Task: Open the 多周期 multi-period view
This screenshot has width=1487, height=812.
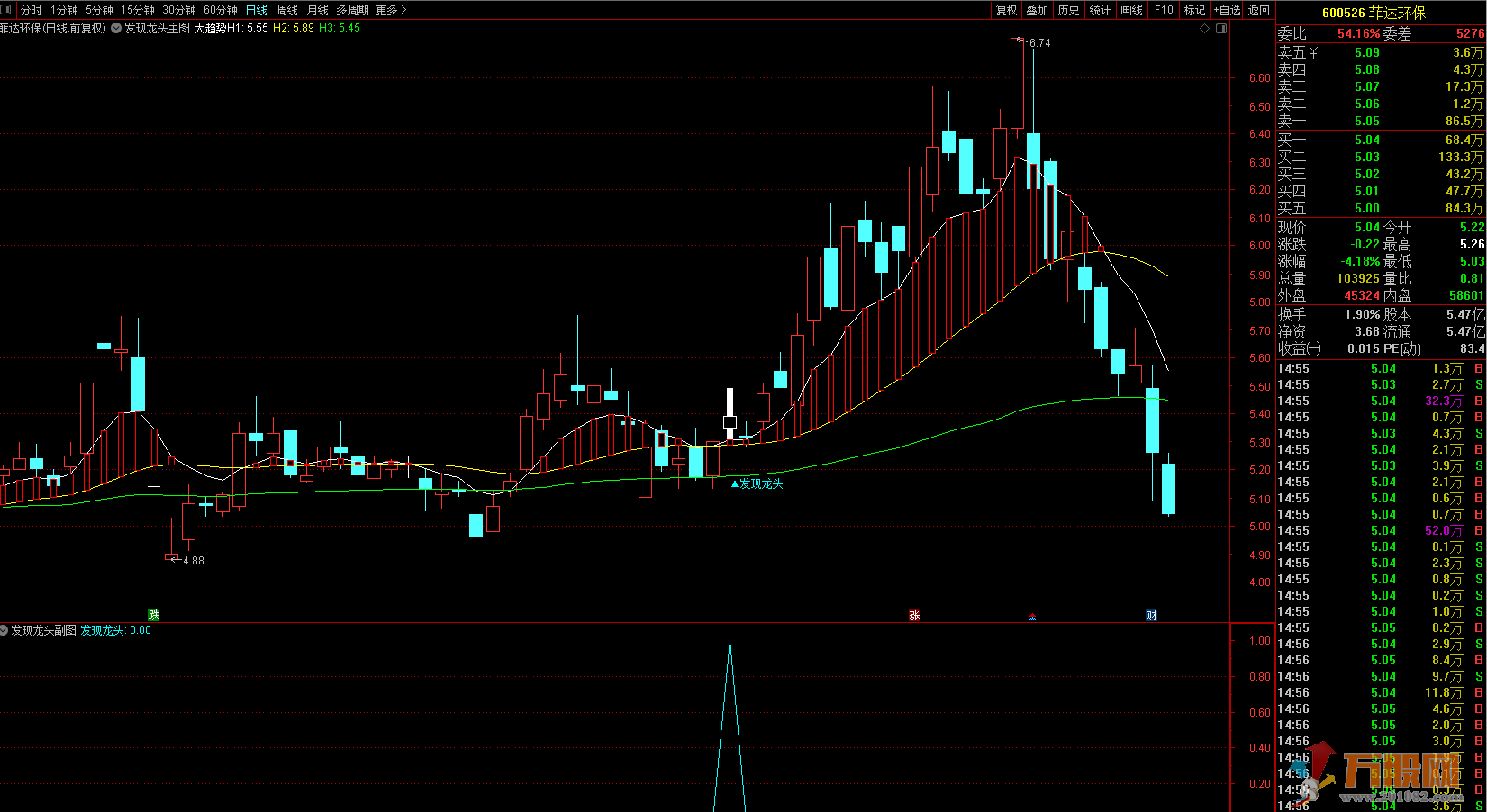Action: tap(353, 10)
